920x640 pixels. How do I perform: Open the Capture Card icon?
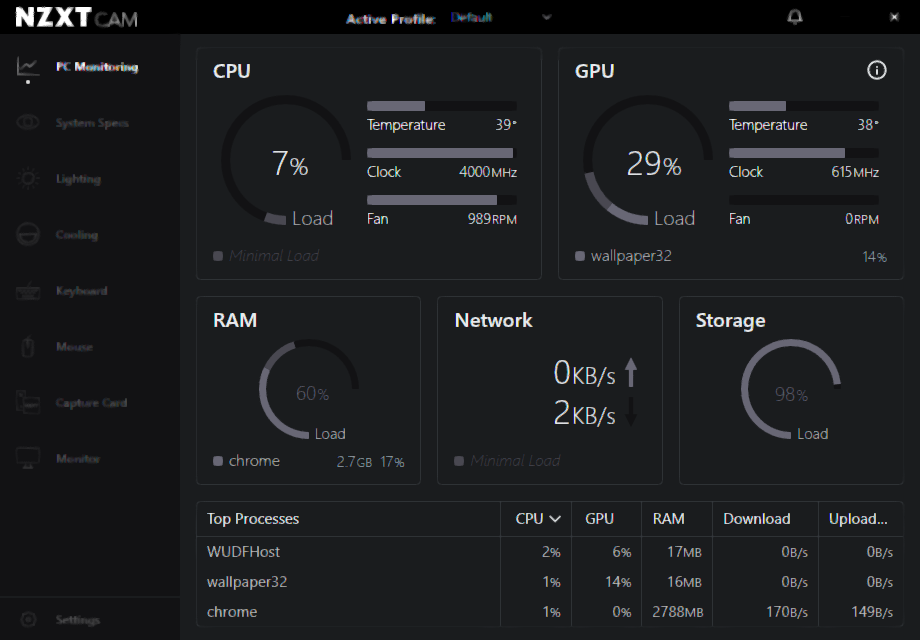(x=27, y=403)
